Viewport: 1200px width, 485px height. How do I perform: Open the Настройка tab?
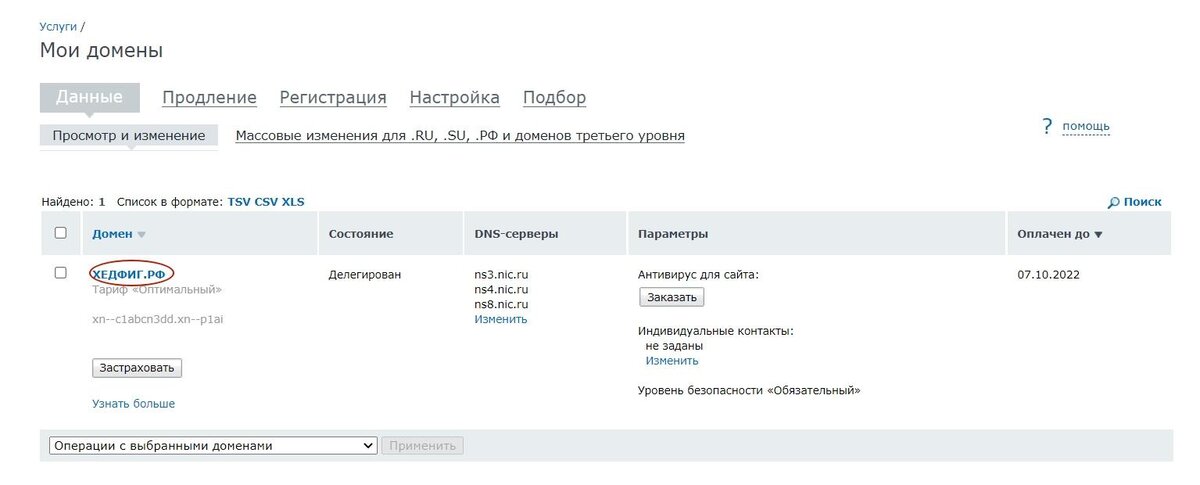455,97
